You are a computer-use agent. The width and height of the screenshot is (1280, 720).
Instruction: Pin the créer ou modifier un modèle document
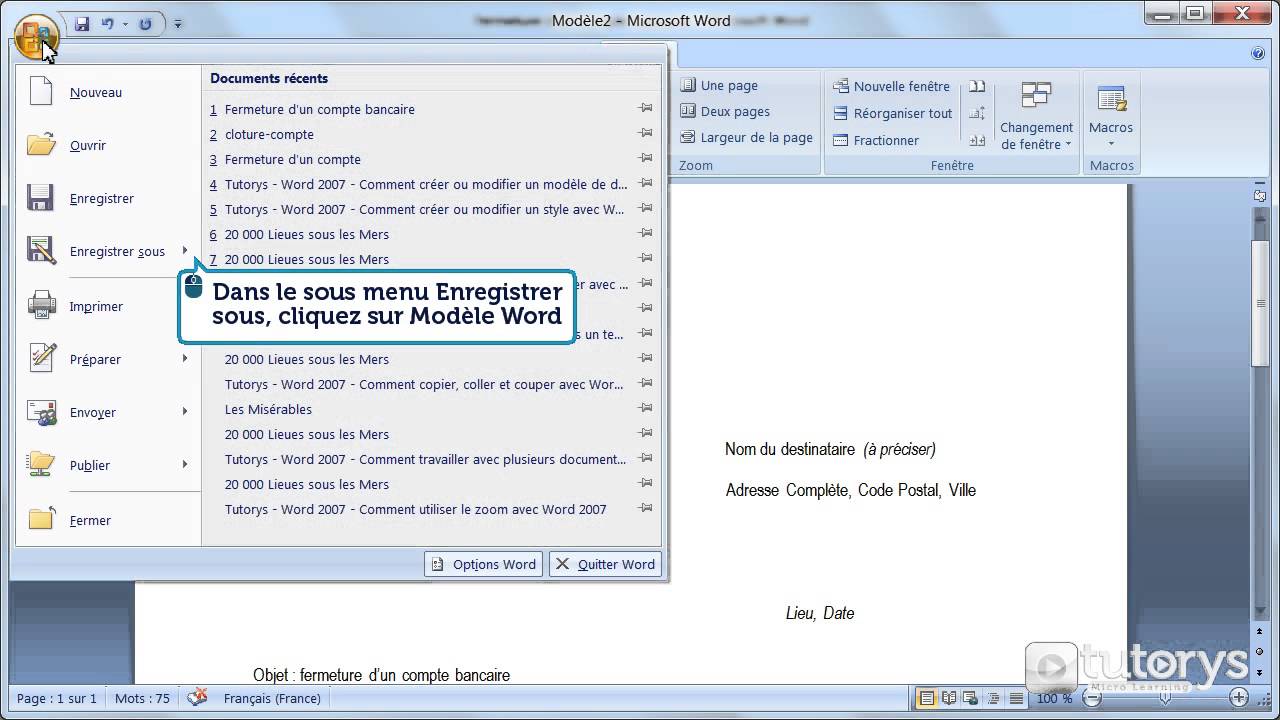click(x=646, y=183)
